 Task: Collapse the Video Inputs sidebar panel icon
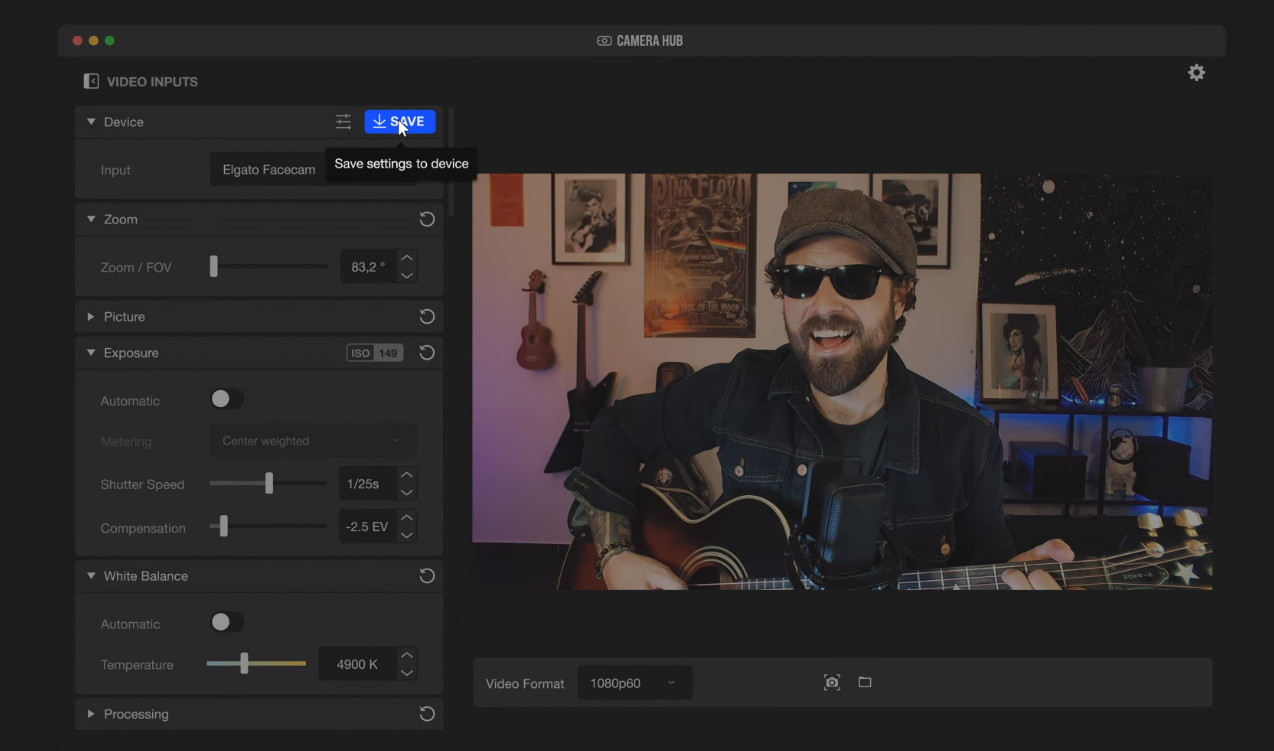point(91,81)
